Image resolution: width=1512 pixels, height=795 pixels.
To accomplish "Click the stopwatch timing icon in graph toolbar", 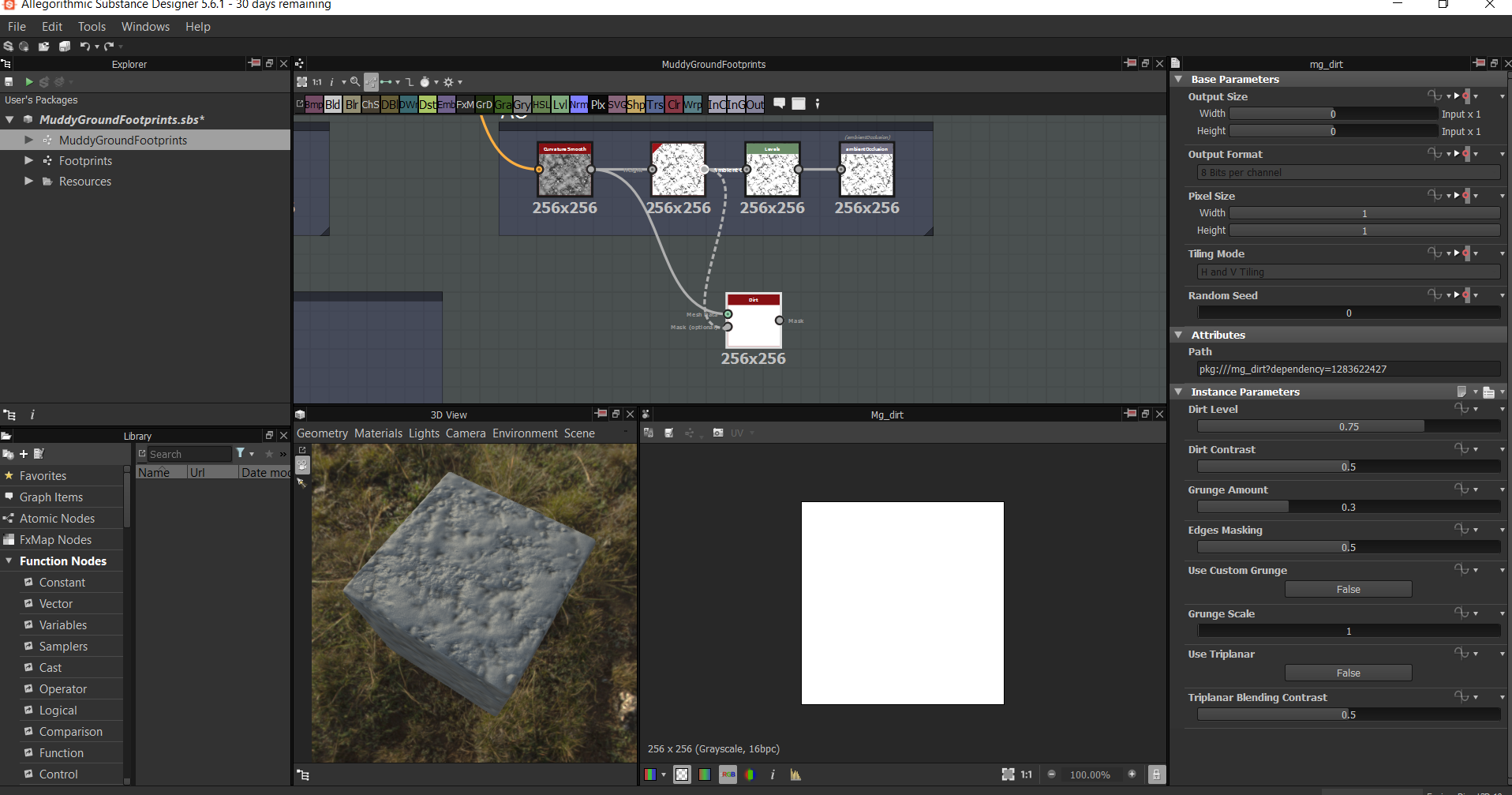I will click(x=425, y=82).
